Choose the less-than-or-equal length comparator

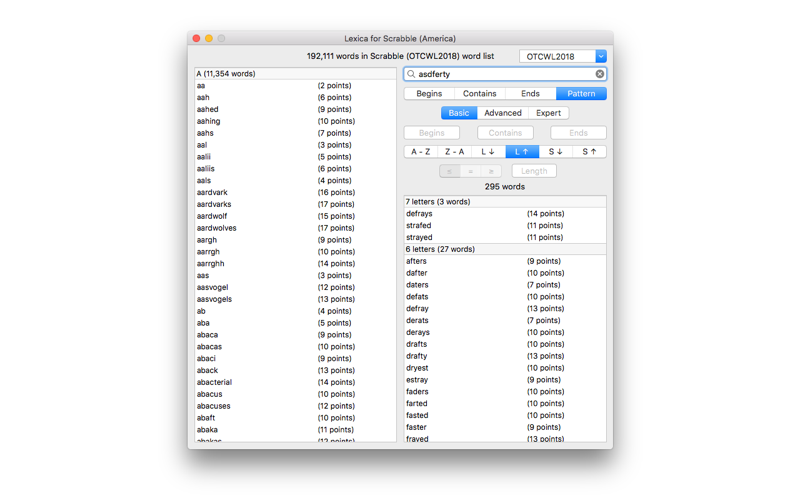(449, 171)
